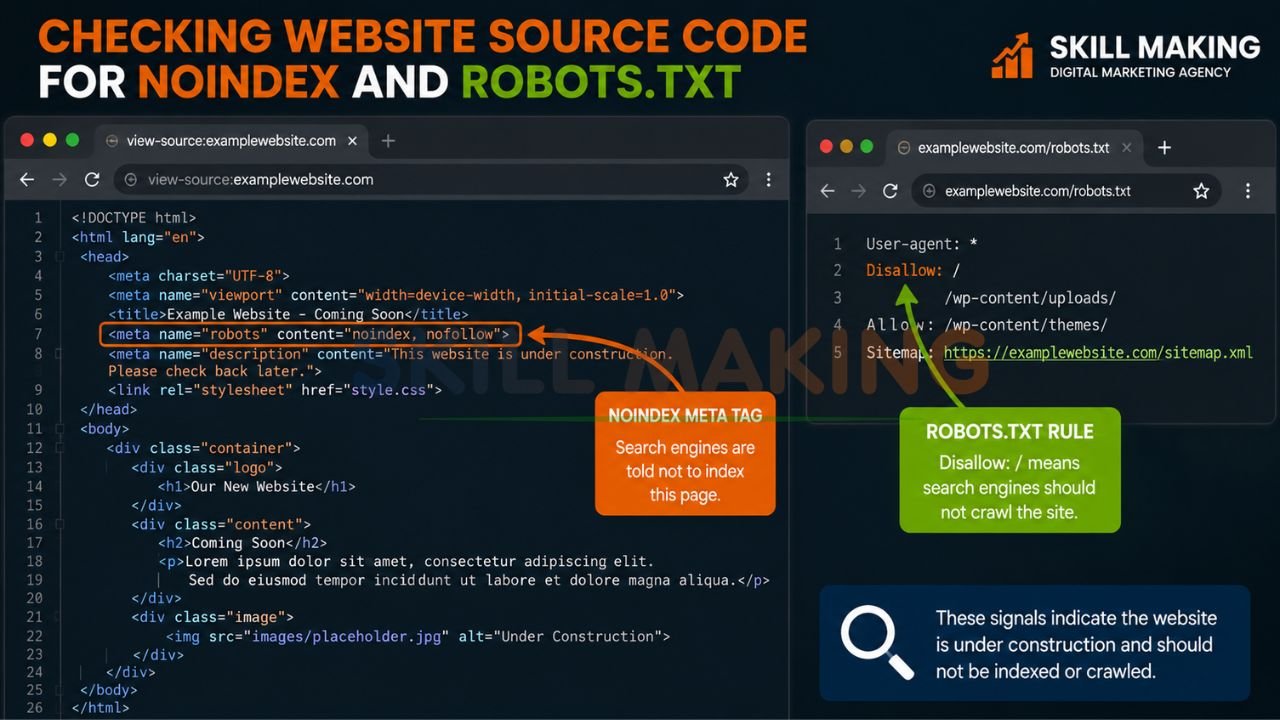This screenshot has width=1280, height=720.
Task: Click green maximize button of robots.txt window
Action: (x=867, y=147)
